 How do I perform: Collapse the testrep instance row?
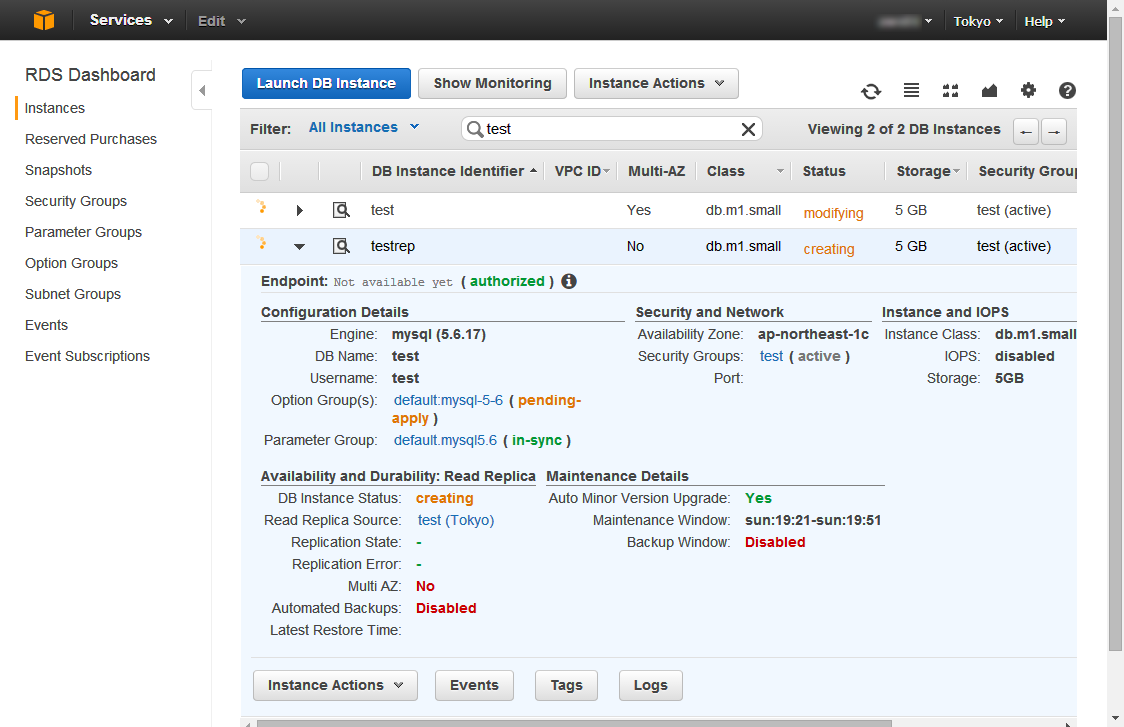pyautogui.click(x=300, y=247)
